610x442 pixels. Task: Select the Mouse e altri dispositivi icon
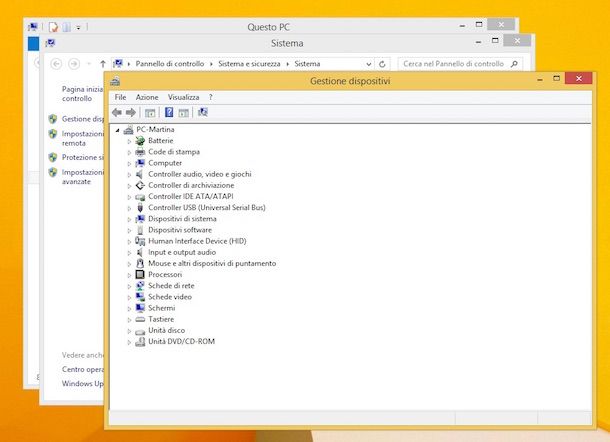[140, 264]
